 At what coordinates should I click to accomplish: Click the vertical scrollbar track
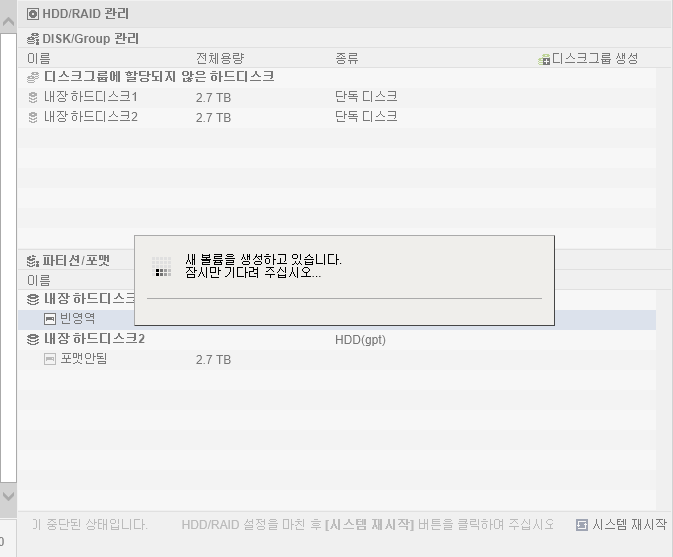click(8, 257)
